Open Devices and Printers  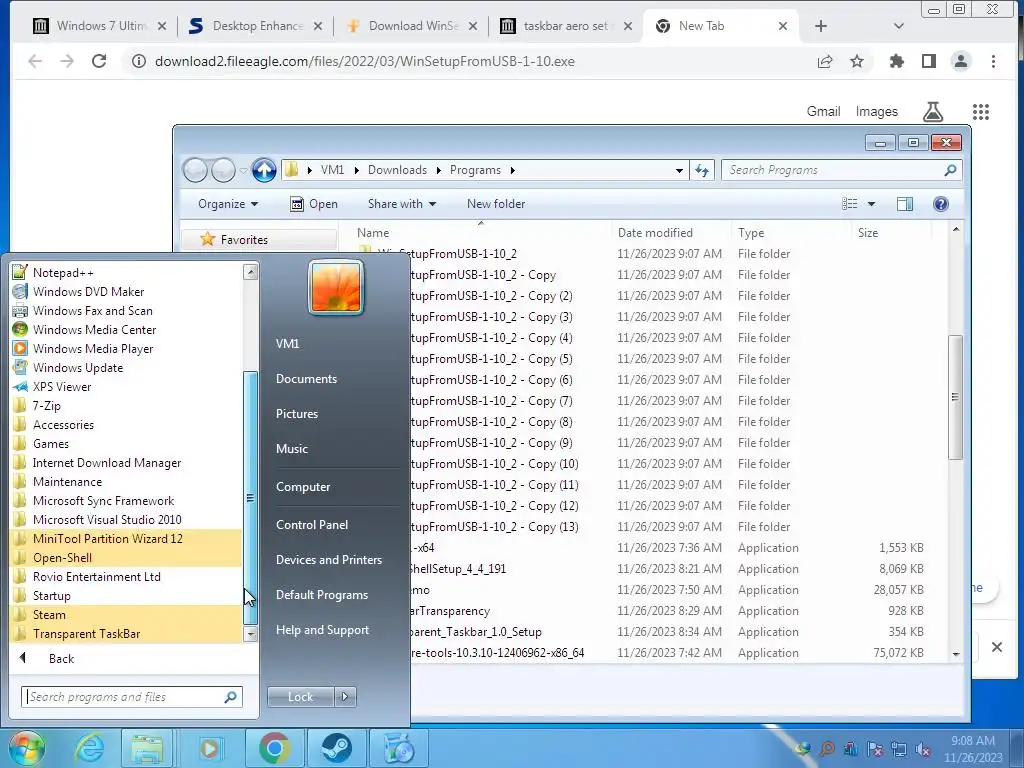(x=328, y=560)
